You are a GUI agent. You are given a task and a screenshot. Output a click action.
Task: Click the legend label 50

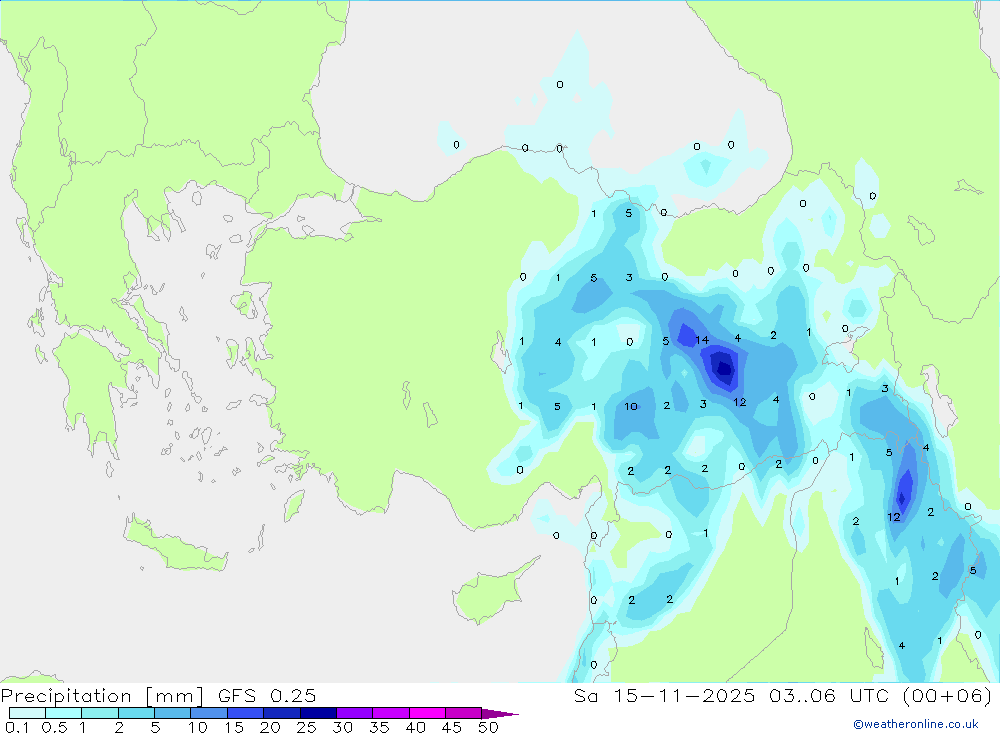(x=489, y=727)
